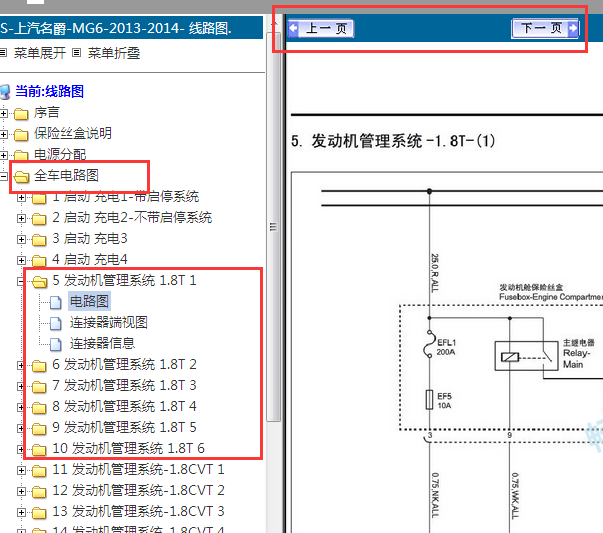Open the 连接器信息 document

[x=102, y=343]
